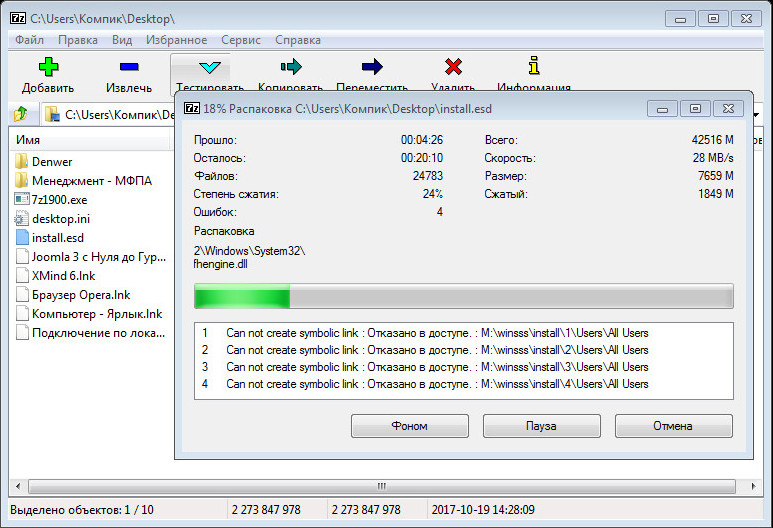Click the Осталось time 00:20:10
Viewport: 773px width, 528px height.
click(422, 158)
